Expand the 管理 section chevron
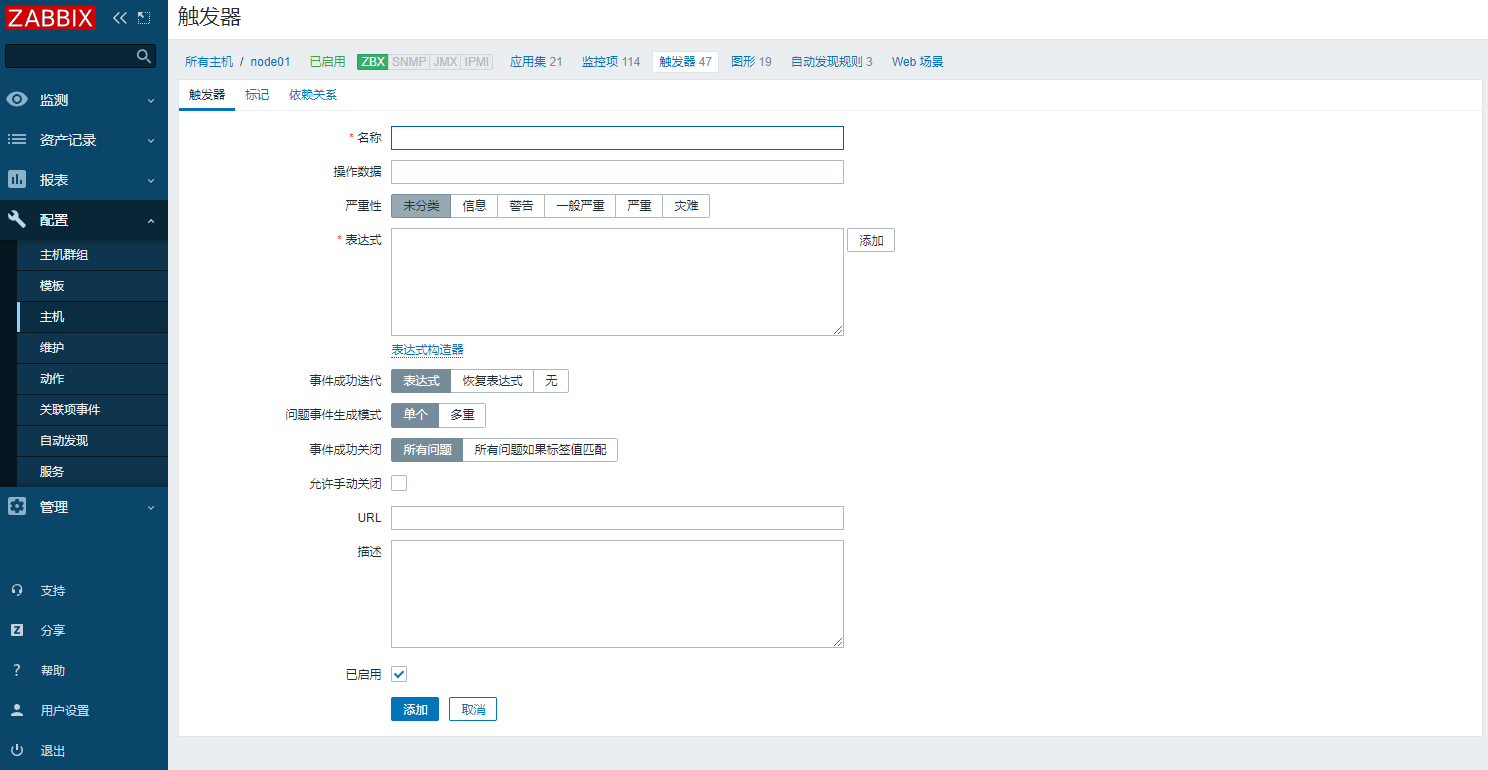Screen dimensions: 1488x770 pos(151,507)
